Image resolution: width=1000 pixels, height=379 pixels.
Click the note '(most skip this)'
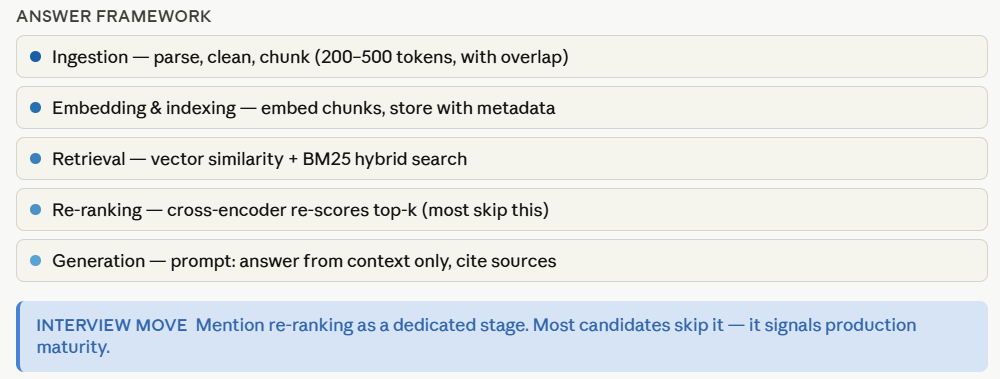tap(485, 210)
